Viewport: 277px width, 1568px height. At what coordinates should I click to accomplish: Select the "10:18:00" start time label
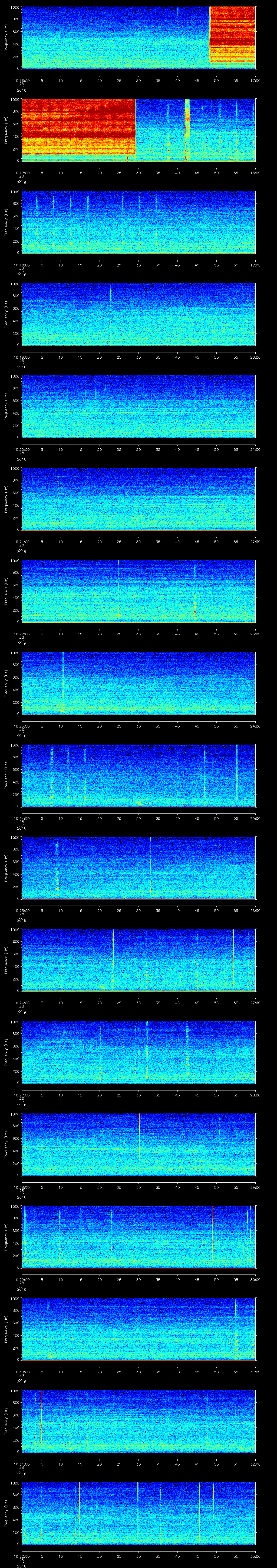click(21, 265)
